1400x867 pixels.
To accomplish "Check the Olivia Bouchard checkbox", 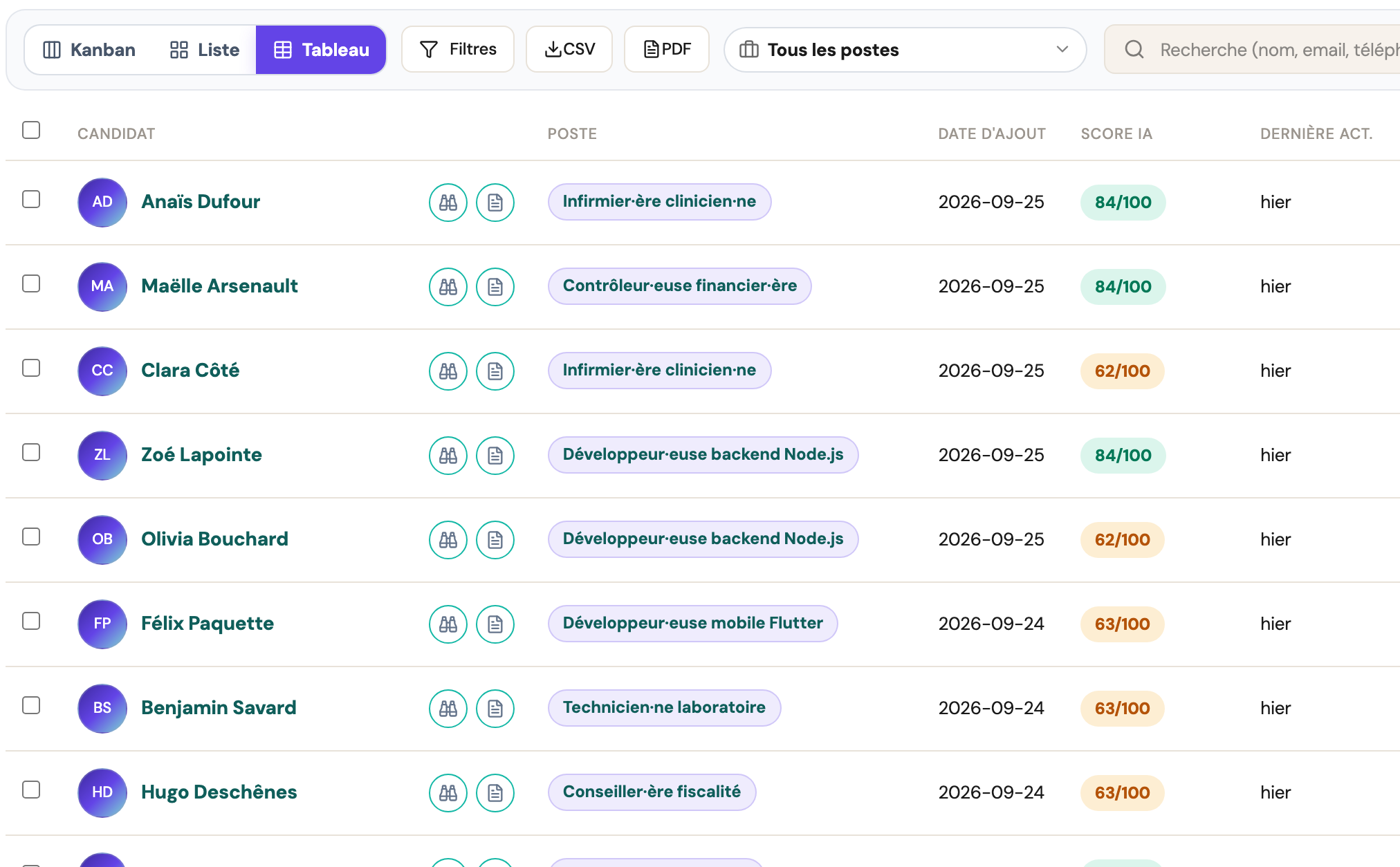I will pyautogui.click(x=31, y=537).
